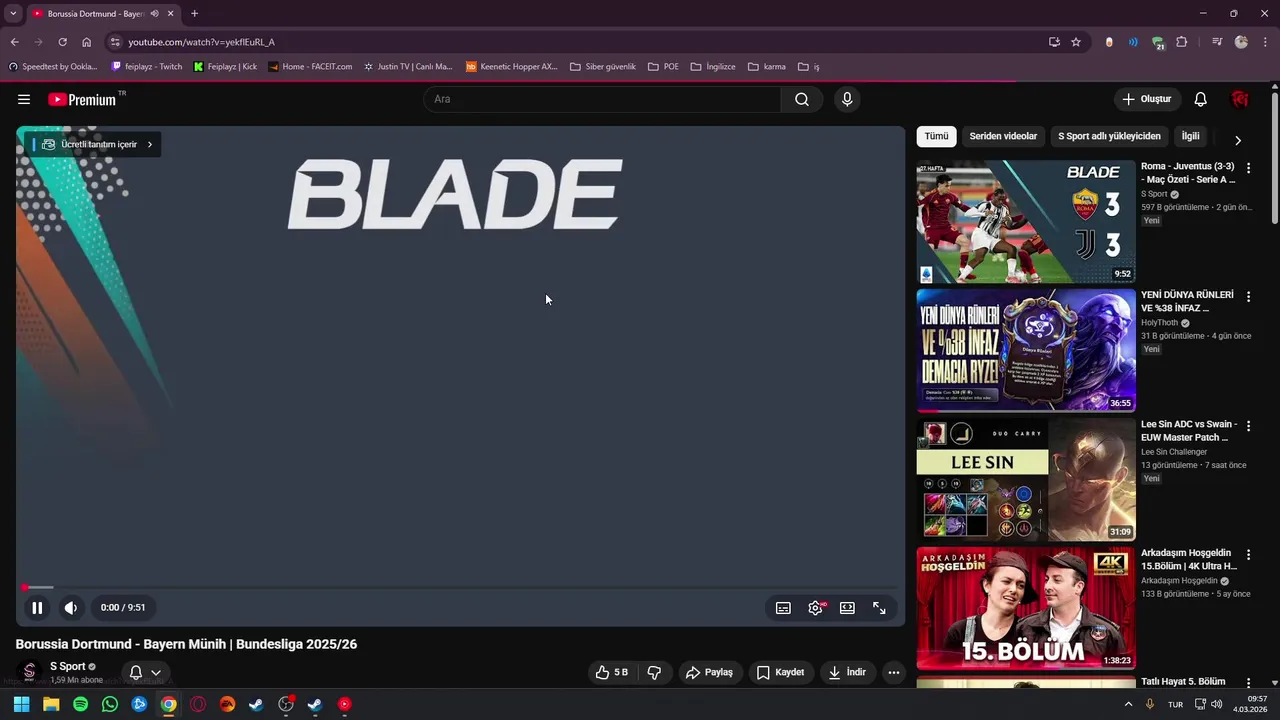This screenshot has height=720, width=1280.
Task: Open a new browser tab
Action: click(x=194, y=13)
